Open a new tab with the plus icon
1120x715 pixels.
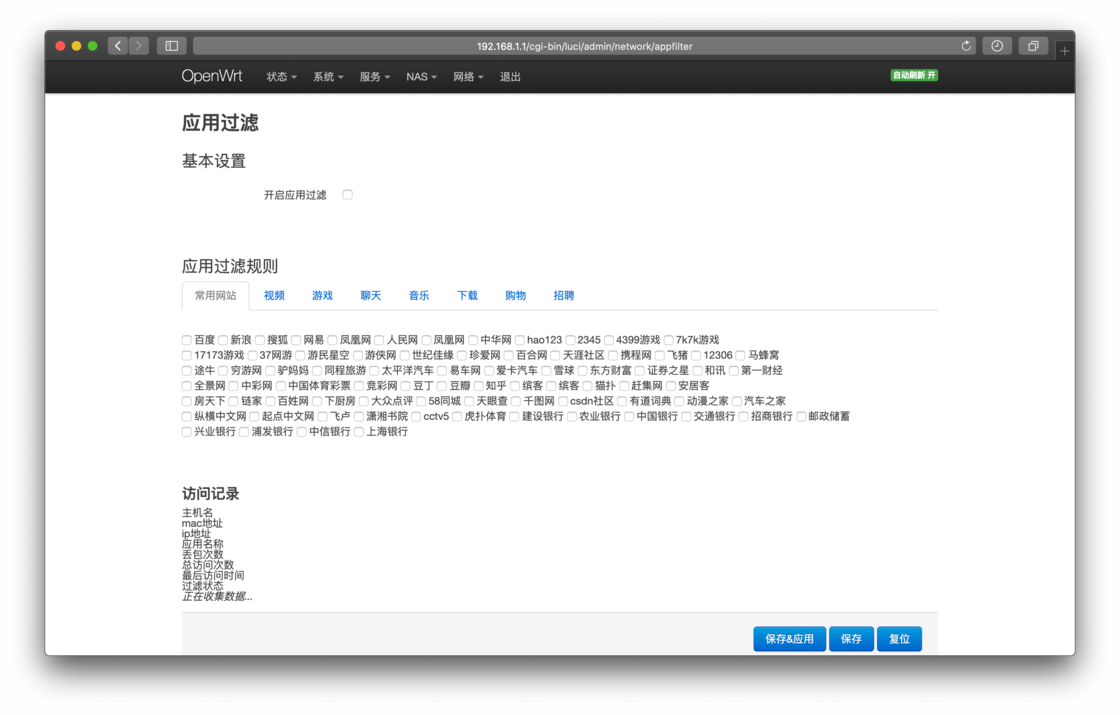point(1064,49)
